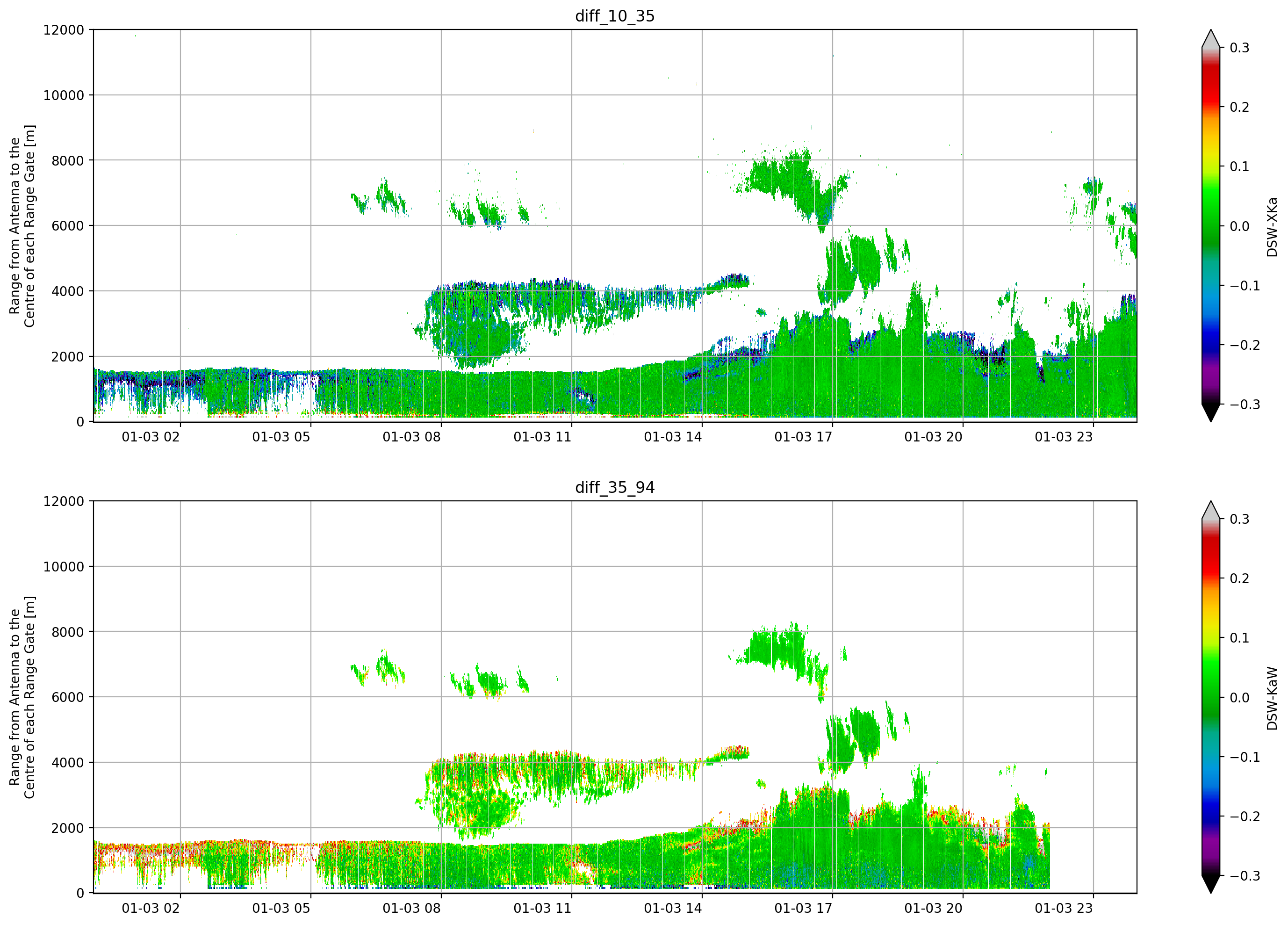The image size is (1288, 925).
Task: Click the red 0.2 region of top colorbar
Action: [1211, 108]
